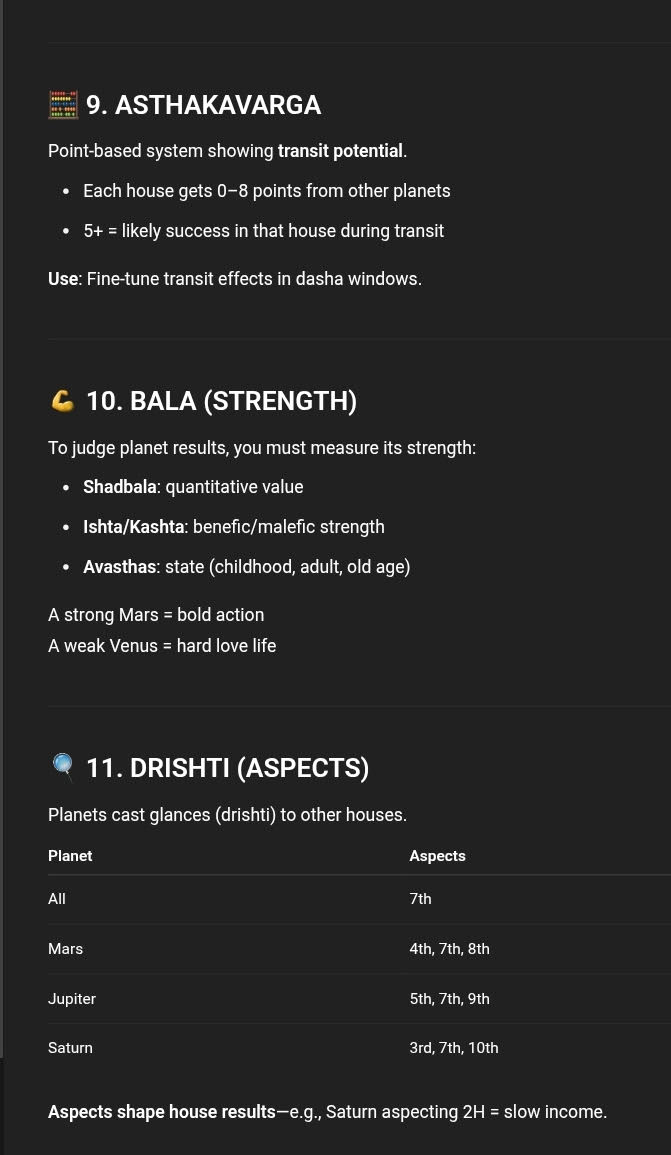This screenshot has height=1155, width=671.
Task: Select the "Mars" row in the table
Action: (66, 949)
